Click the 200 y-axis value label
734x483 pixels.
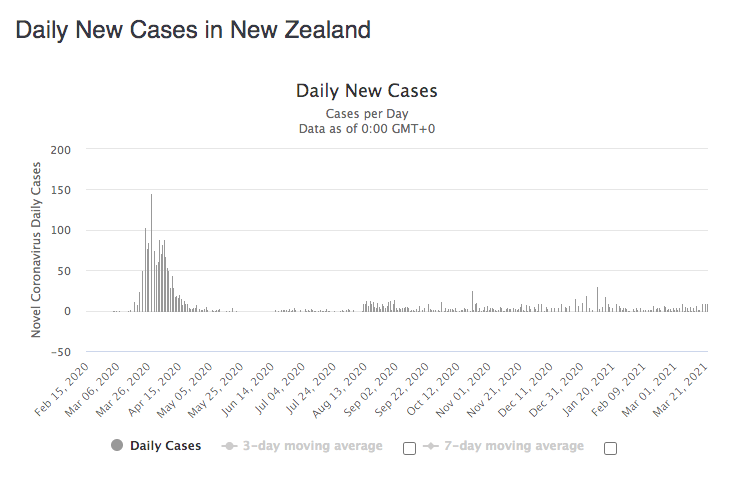pyautogui.click(x=61, y=150)
